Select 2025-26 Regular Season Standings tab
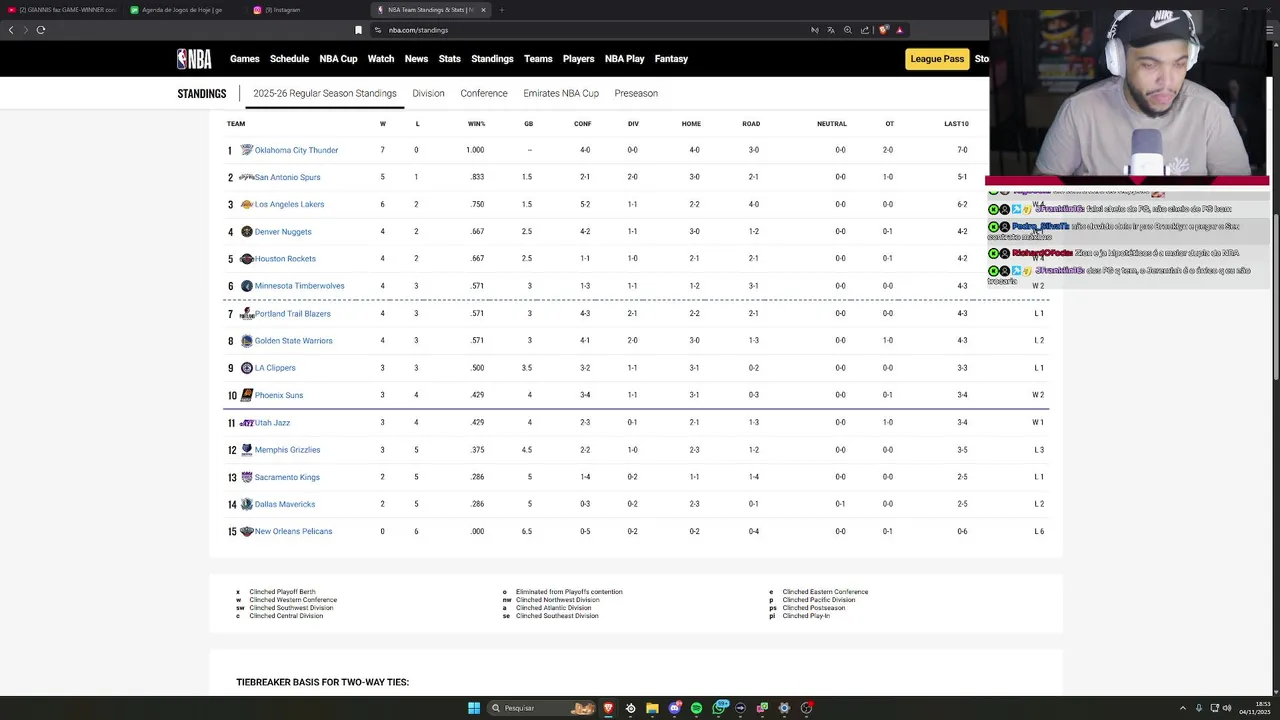 pyautogui.click(x=325, y=93)
